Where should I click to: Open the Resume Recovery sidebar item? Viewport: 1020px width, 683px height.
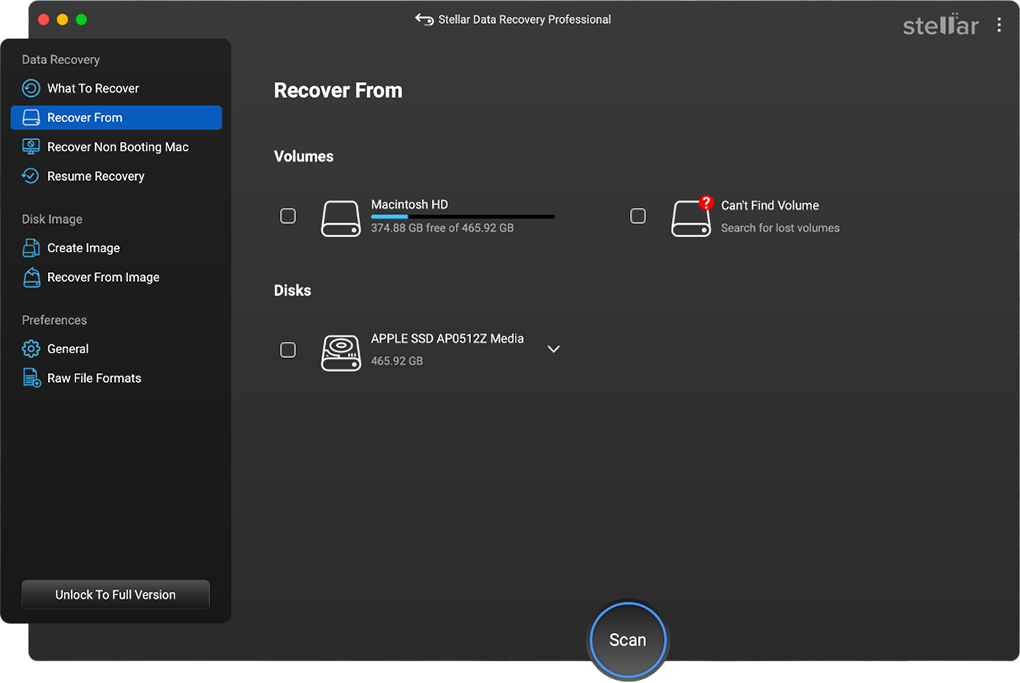[96, 177]
